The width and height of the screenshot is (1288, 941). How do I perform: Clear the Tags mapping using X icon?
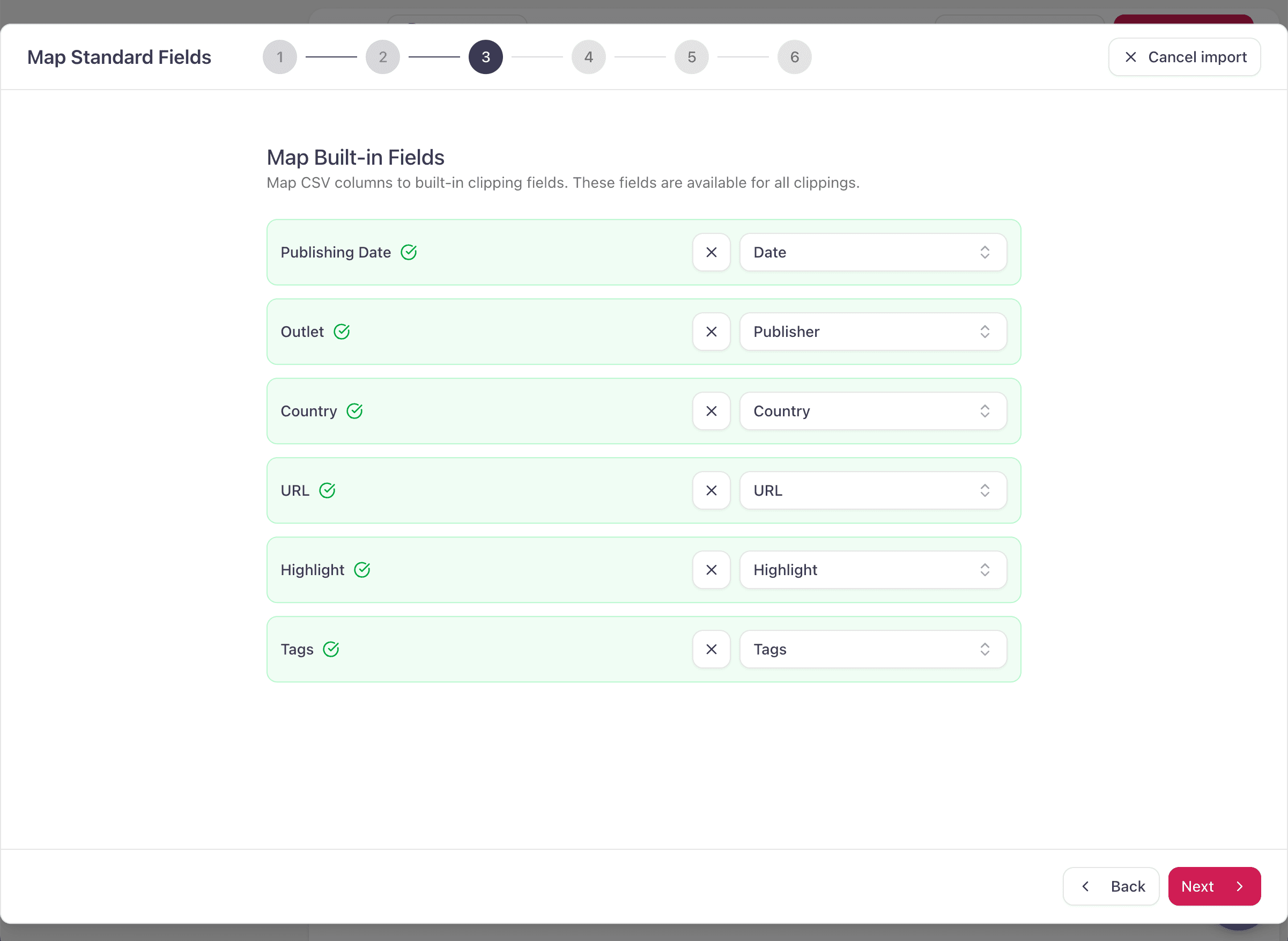711,649
